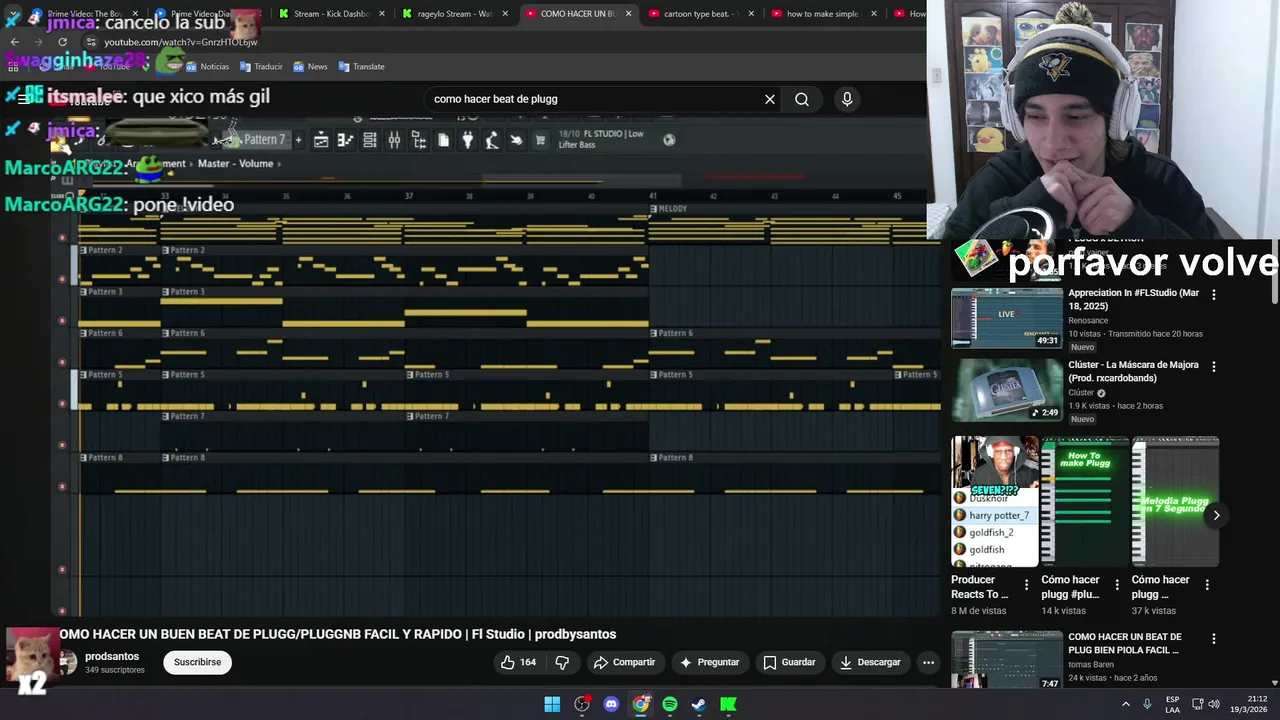Reload the YouTube page in browser
This screenshot has height=720, width=1280.
62,42
